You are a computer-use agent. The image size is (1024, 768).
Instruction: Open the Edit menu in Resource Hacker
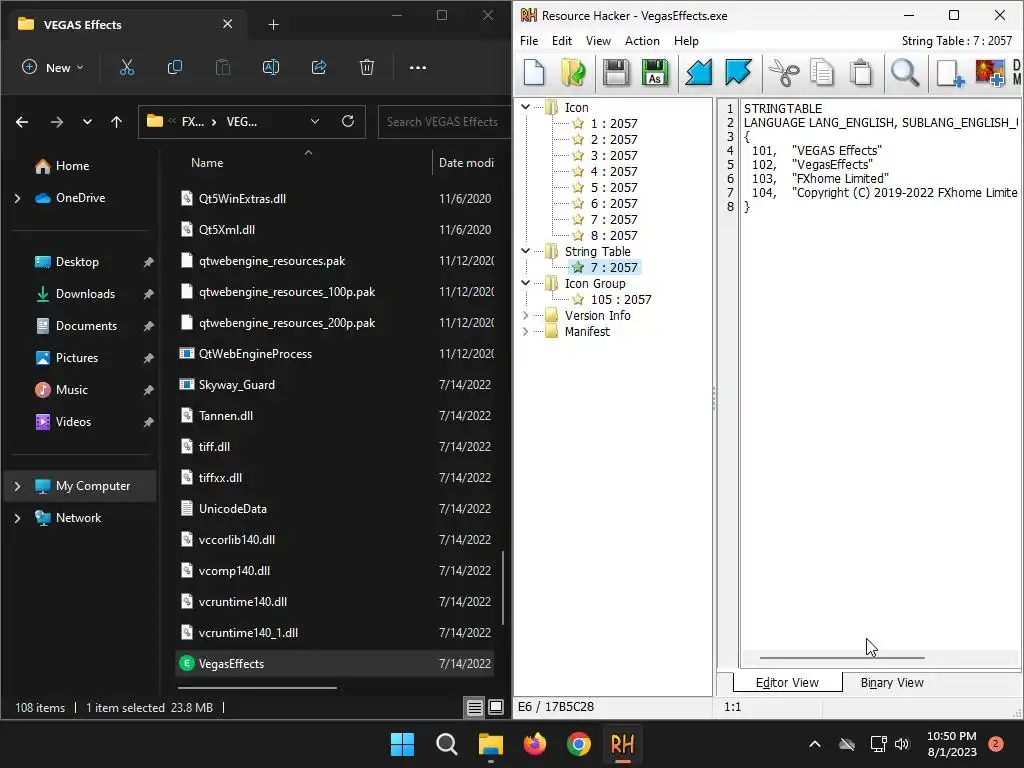(562, 40)
